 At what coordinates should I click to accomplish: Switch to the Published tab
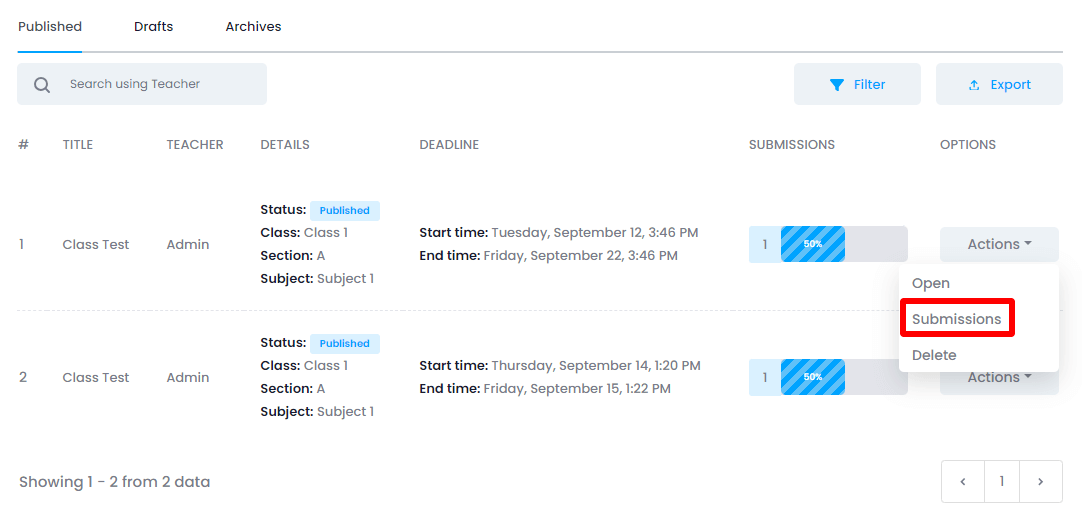click(x=50, y=27)
